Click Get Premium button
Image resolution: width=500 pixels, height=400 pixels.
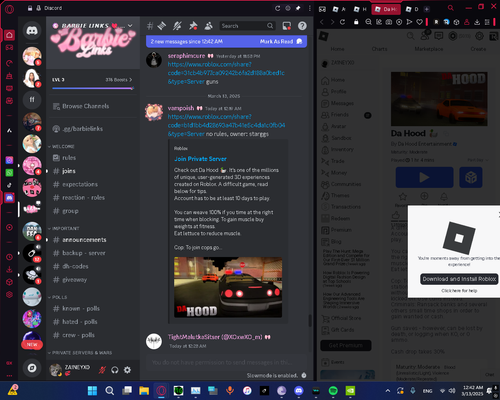click(346, 345)
